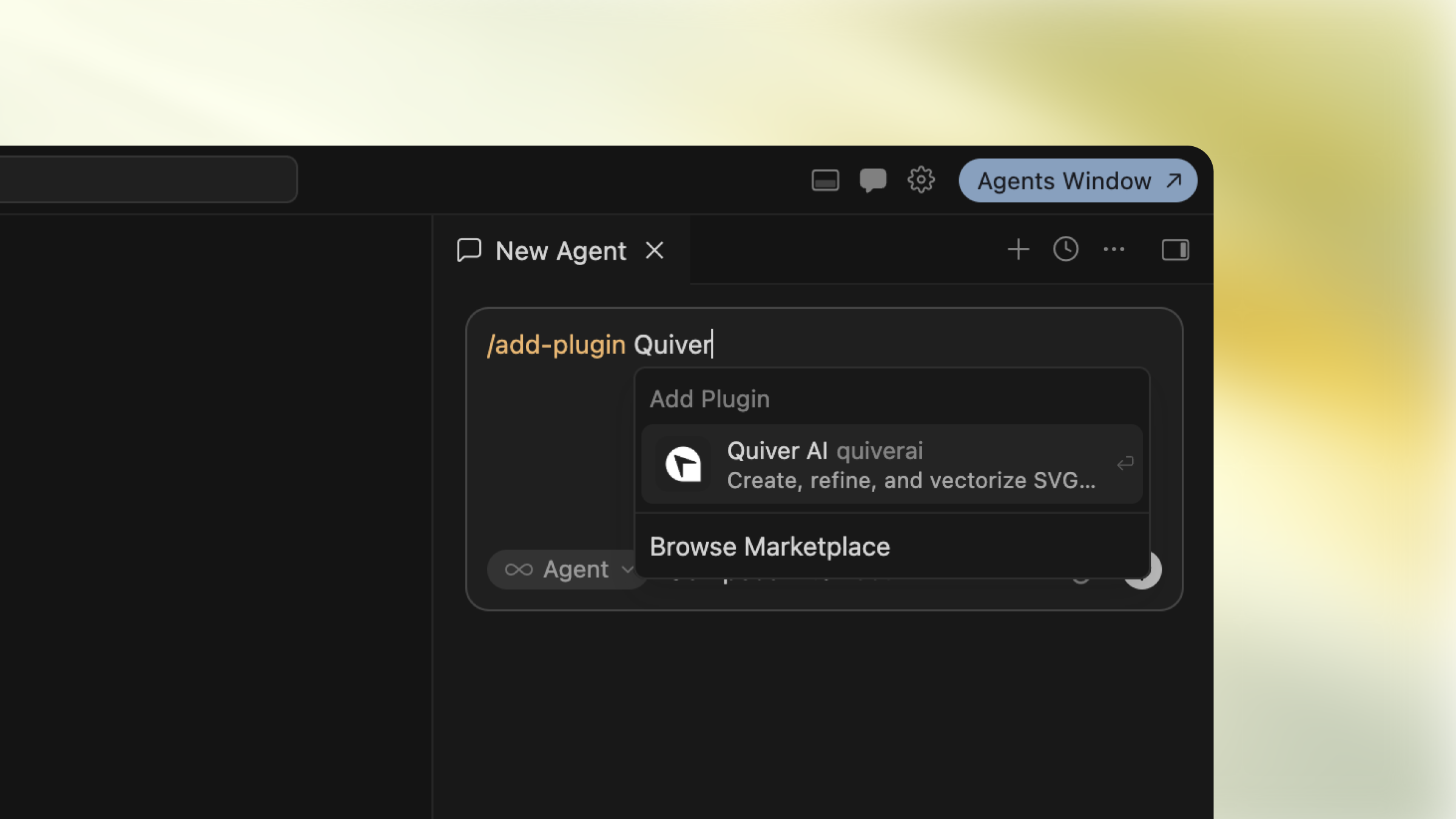This screenshot has height=819, width=1456.
Task: Click the Quiver AI logo thumbnail
Action: tap(683, 465)
